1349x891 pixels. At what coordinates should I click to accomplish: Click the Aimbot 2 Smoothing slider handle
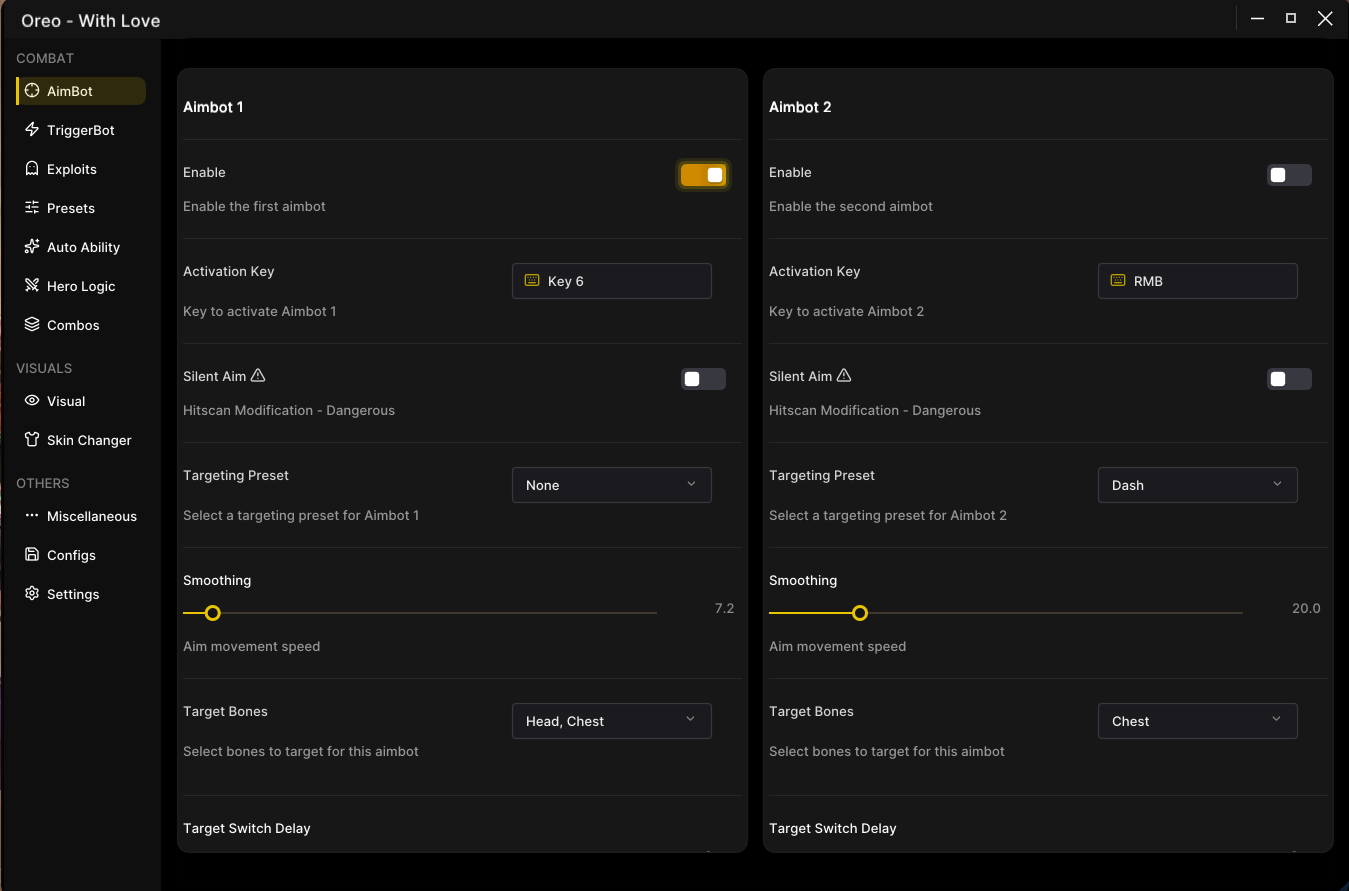tap(860, 613)
